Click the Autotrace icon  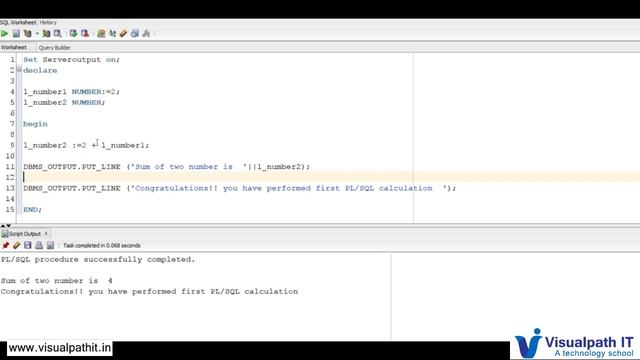point(46,33)
